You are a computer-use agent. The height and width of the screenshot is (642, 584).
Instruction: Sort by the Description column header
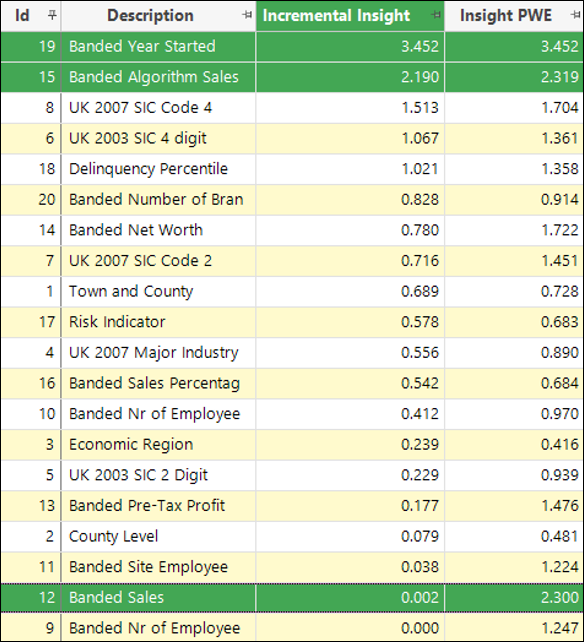coord(150,16)
